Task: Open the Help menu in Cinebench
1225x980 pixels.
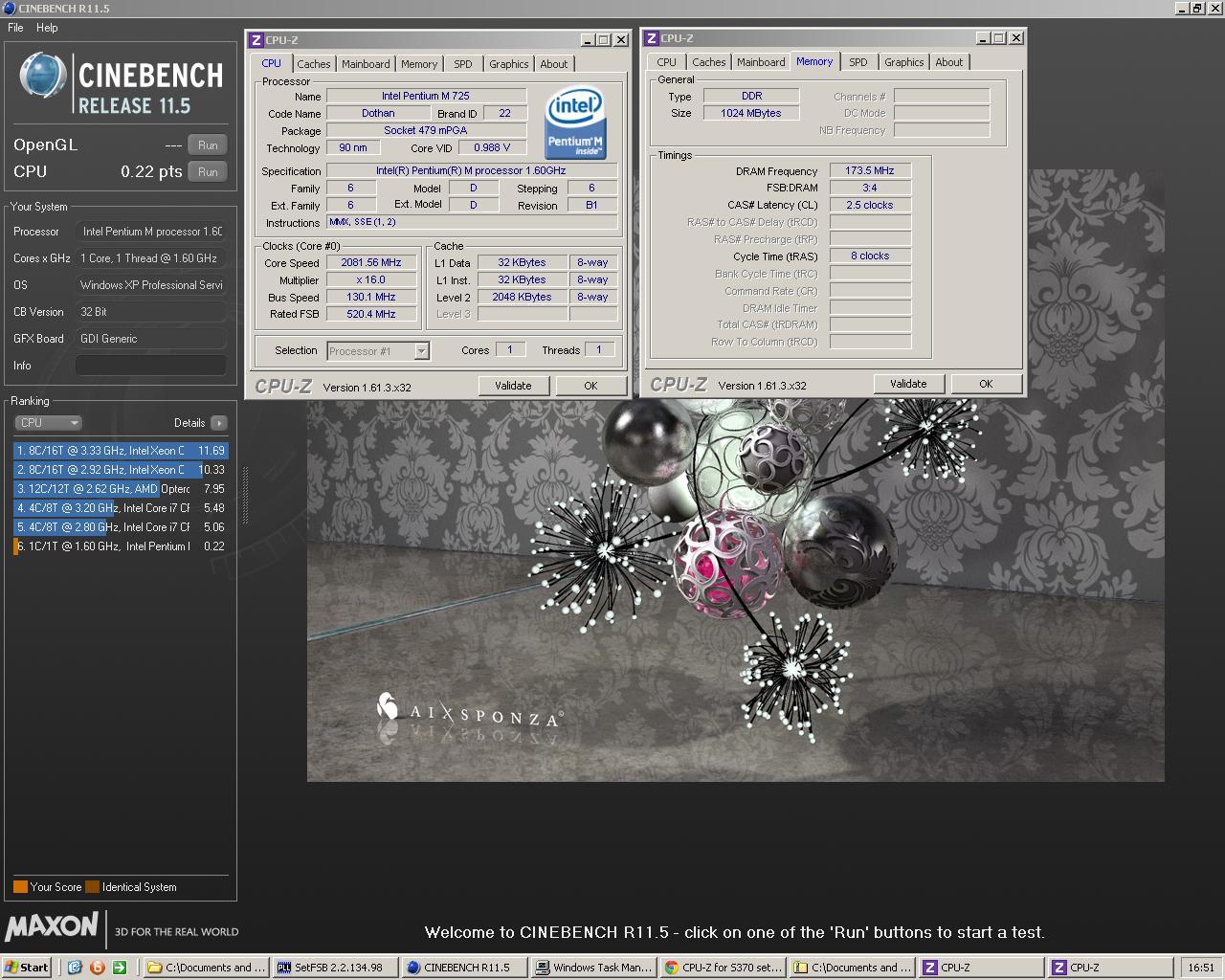Action: [x=47, y=28]
